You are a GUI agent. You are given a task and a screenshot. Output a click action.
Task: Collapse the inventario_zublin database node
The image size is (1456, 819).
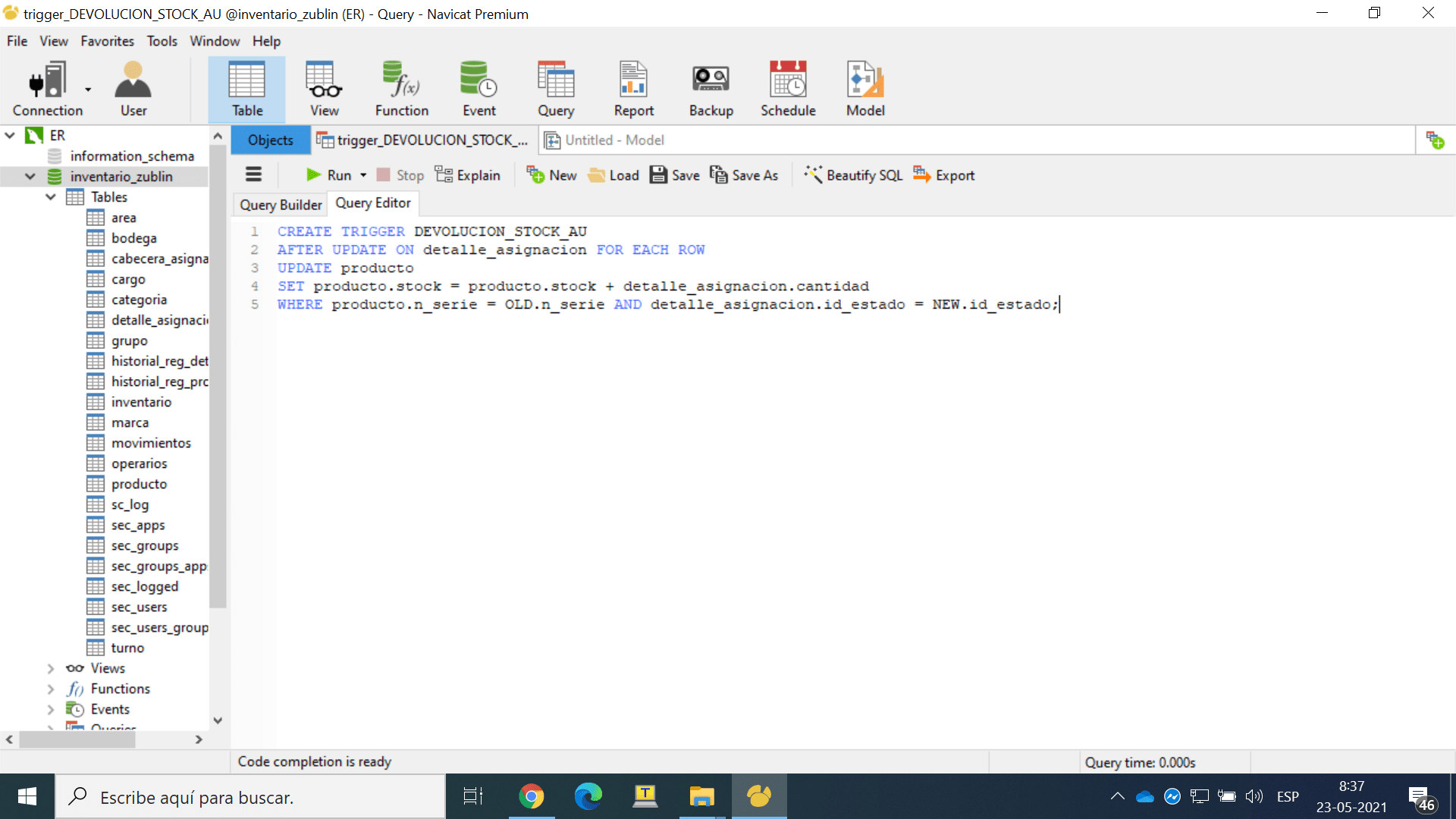click(30, 176)
